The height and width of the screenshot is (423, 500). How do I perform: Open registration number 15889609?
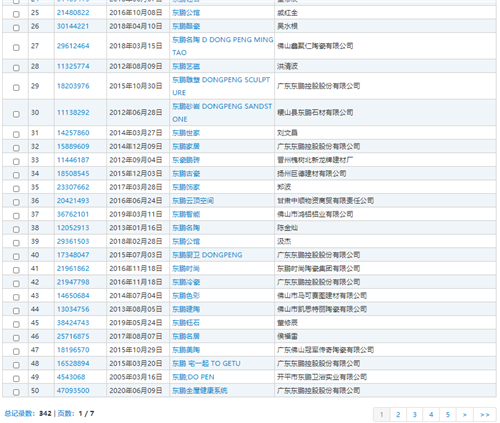click(x=73, y=146)
